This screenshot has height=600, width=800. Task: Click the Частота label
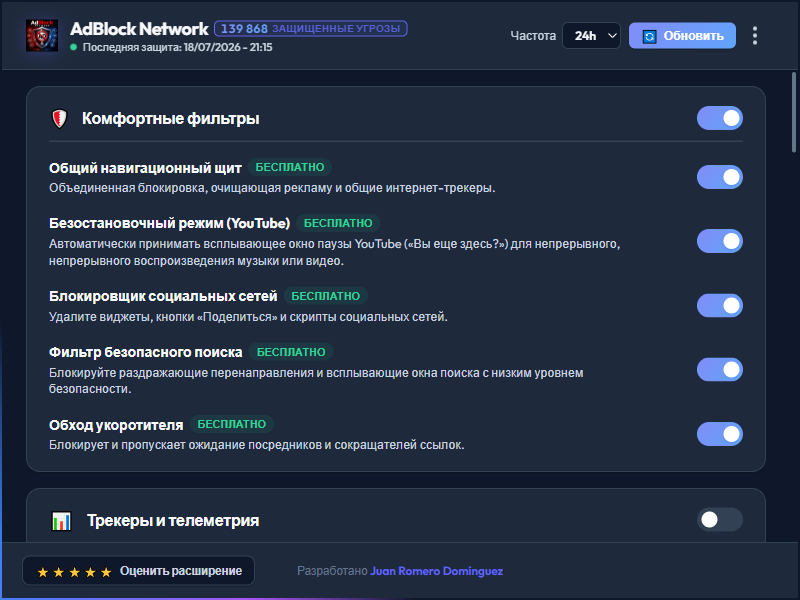click(x=533, y=36)
